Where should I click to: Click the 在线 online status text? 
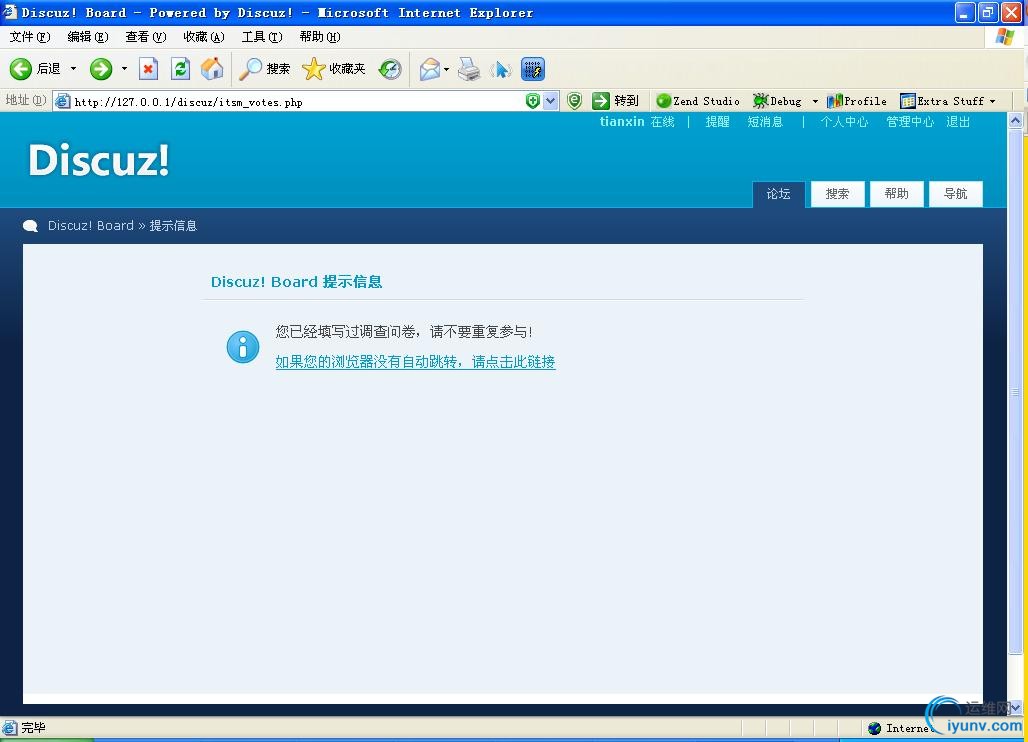(662, 122)
